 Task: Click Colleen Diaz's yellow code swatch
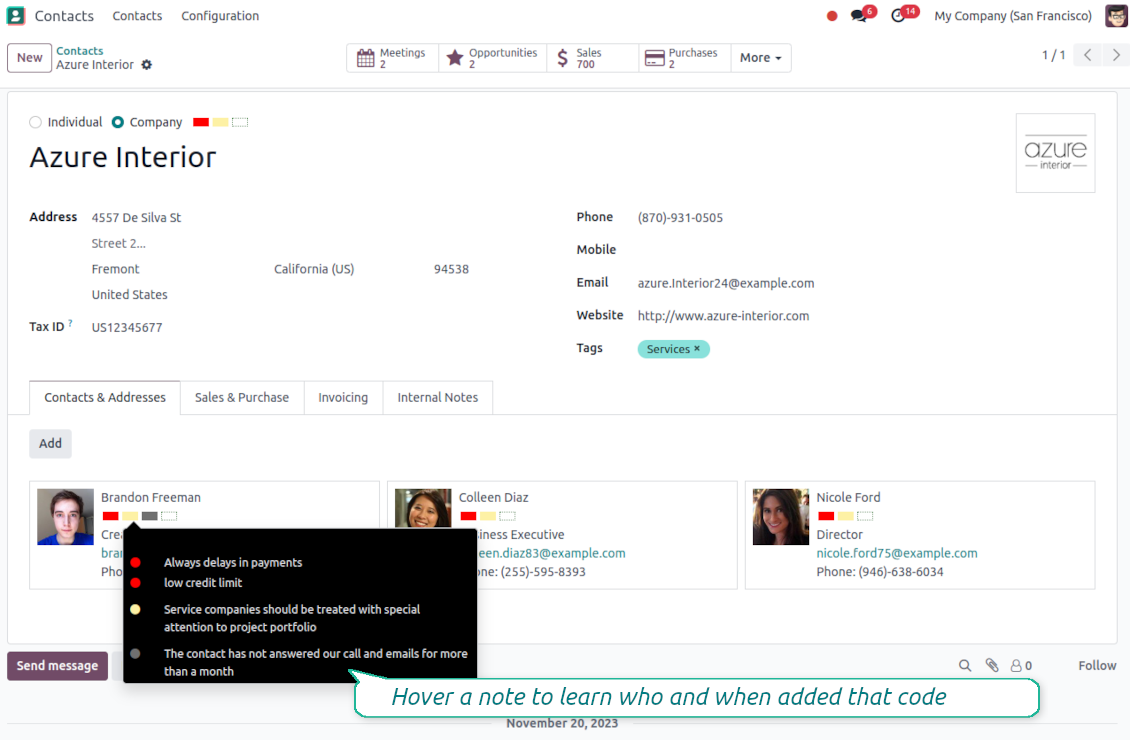(x=488, y=516)
